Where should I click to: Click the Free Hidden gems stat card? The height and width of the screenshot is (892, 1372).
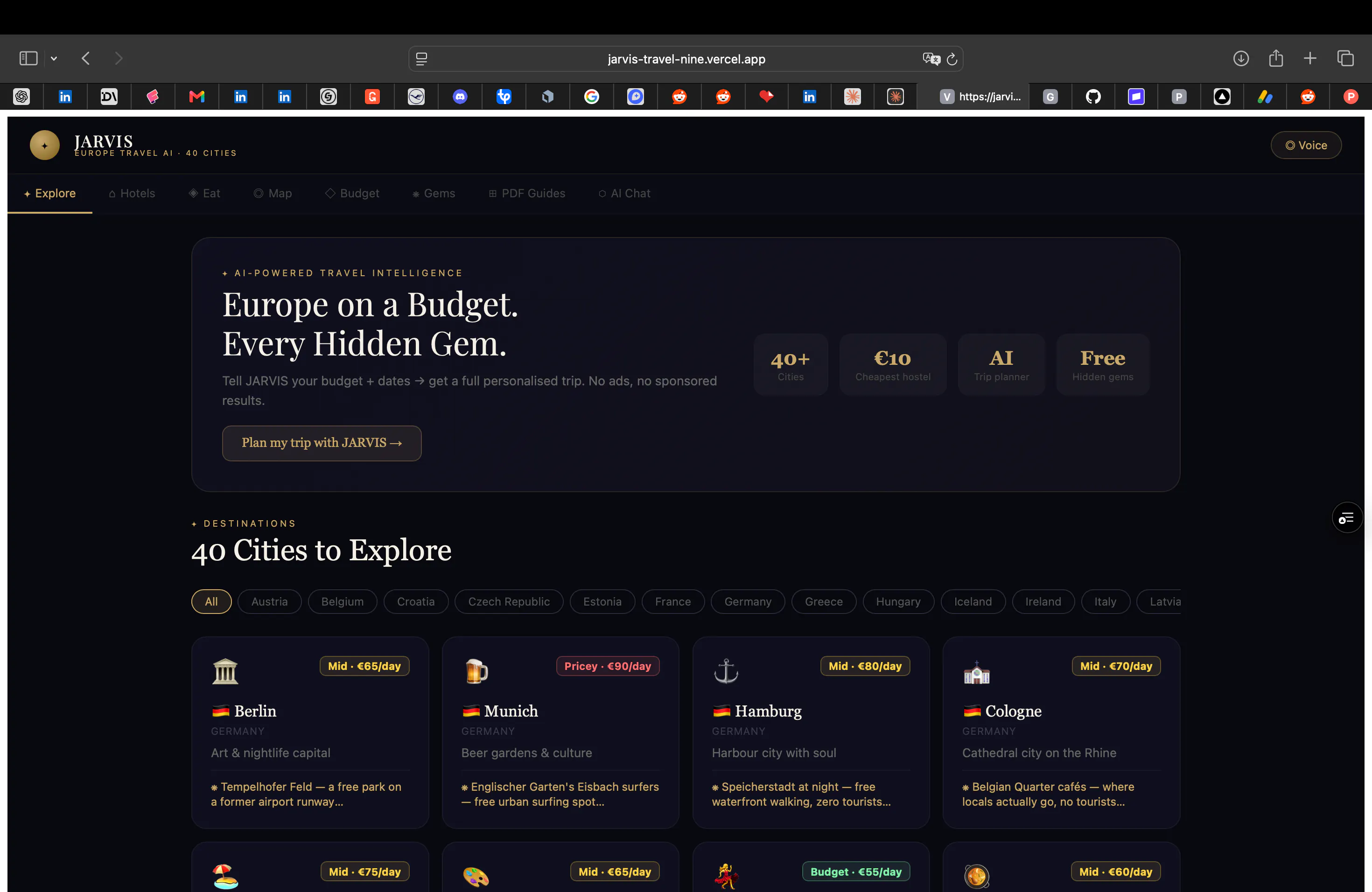1102,365
